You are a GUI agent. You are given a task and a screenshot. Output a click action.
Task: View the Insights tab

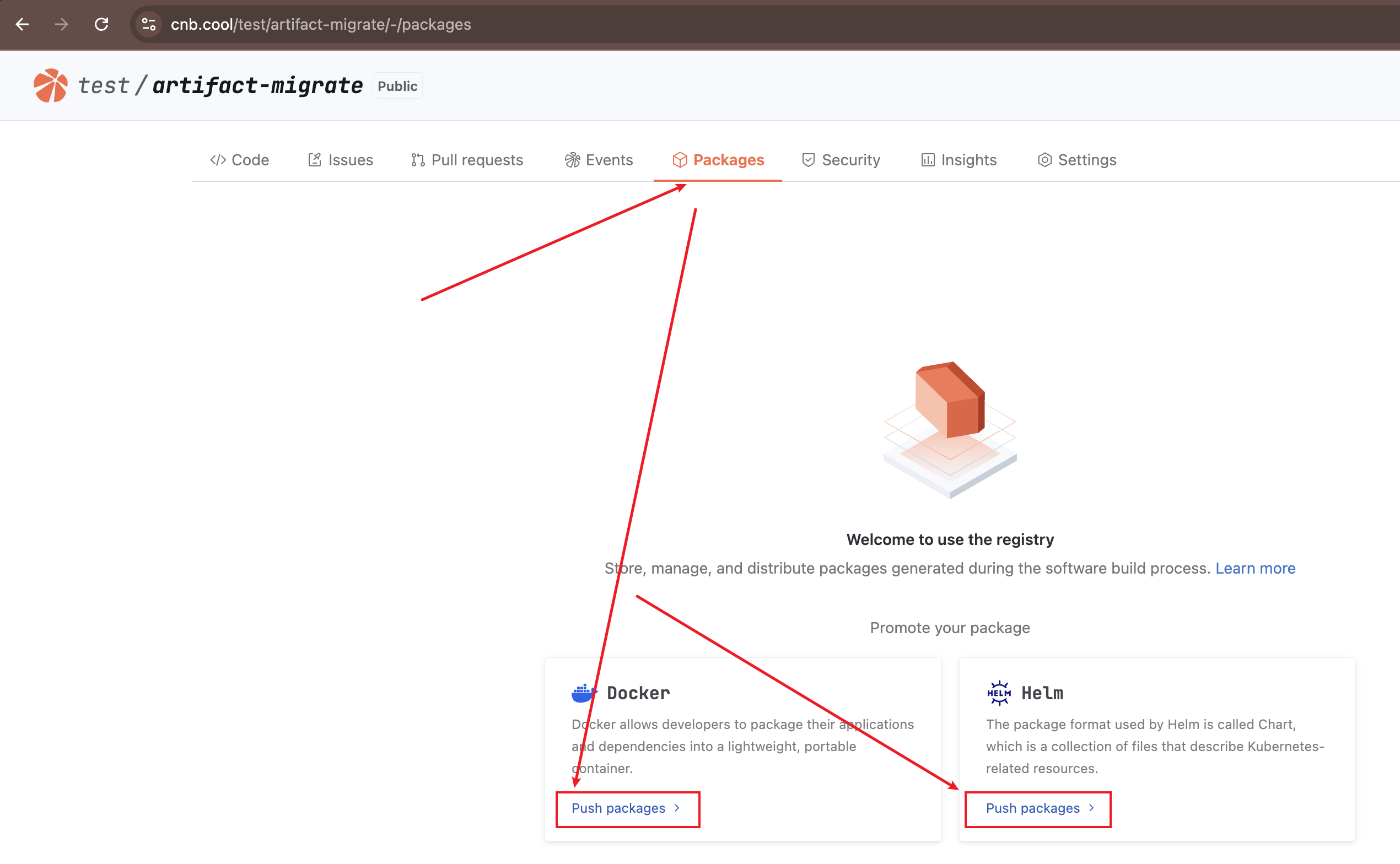click(x=959, y=160)
